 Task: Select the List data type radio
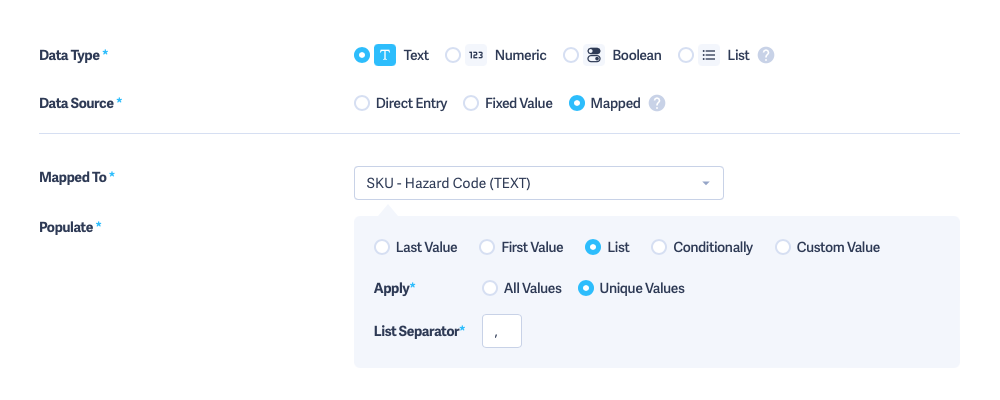[x=686, y=56]
